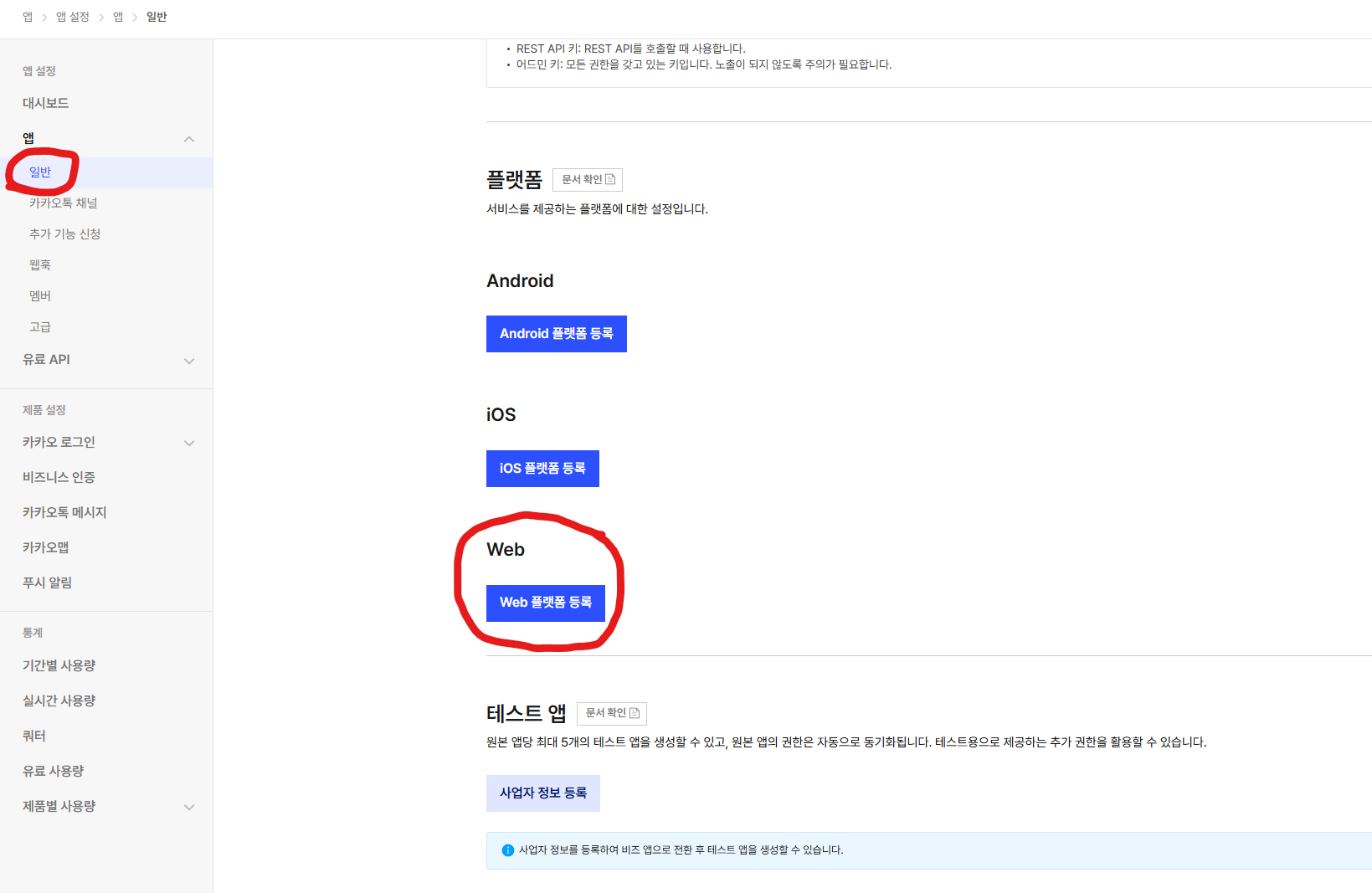This screenshot has width=1372, height=893.
Task: Open 대시보드 in the sidebar
Action: 46,103
